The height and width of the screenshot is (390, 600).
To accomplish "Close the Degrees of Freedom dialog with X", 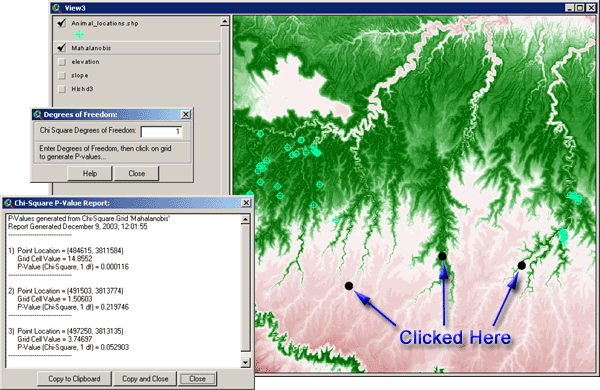I will click(186, 114).
